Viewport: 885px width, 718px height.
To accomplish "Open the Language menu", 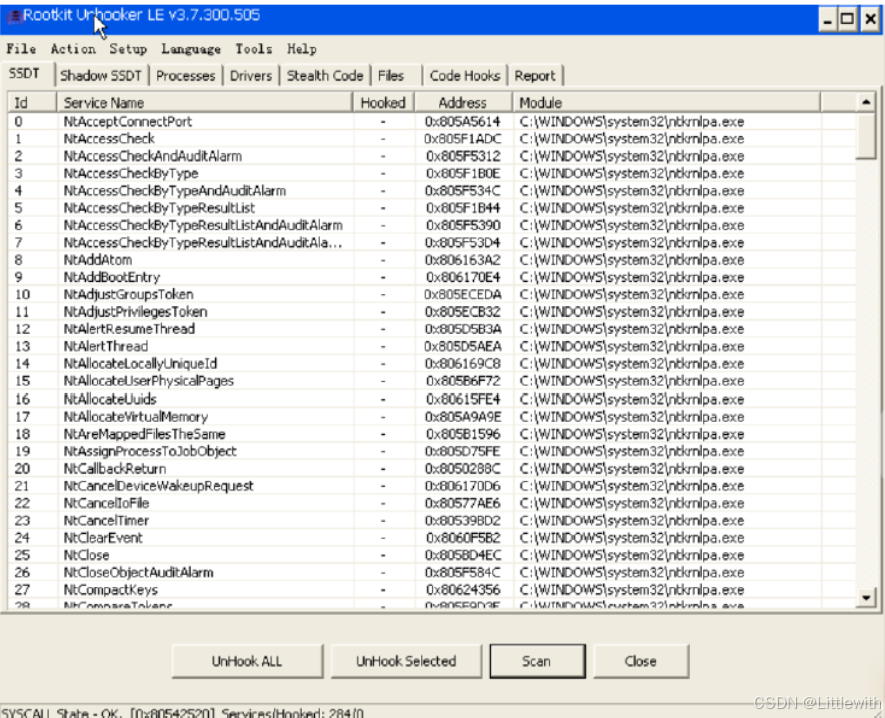I will click(191, 49).
